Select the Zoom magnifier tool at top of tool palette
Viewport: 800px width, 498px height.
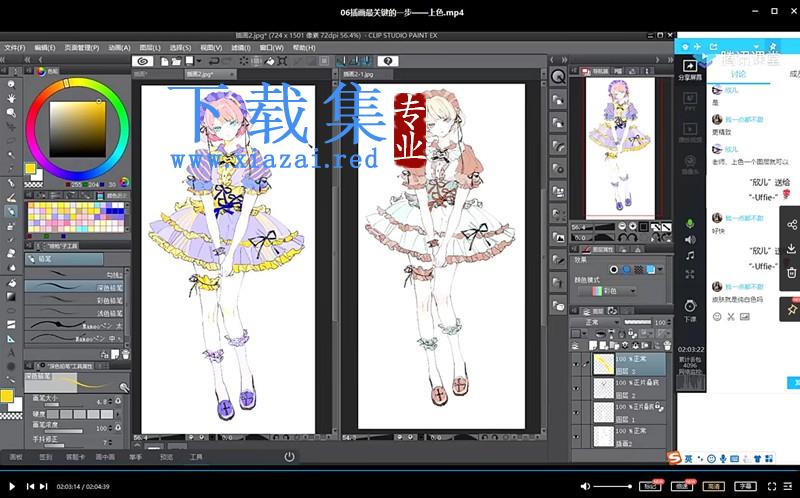pyautogui.click(x=11, y=84)
